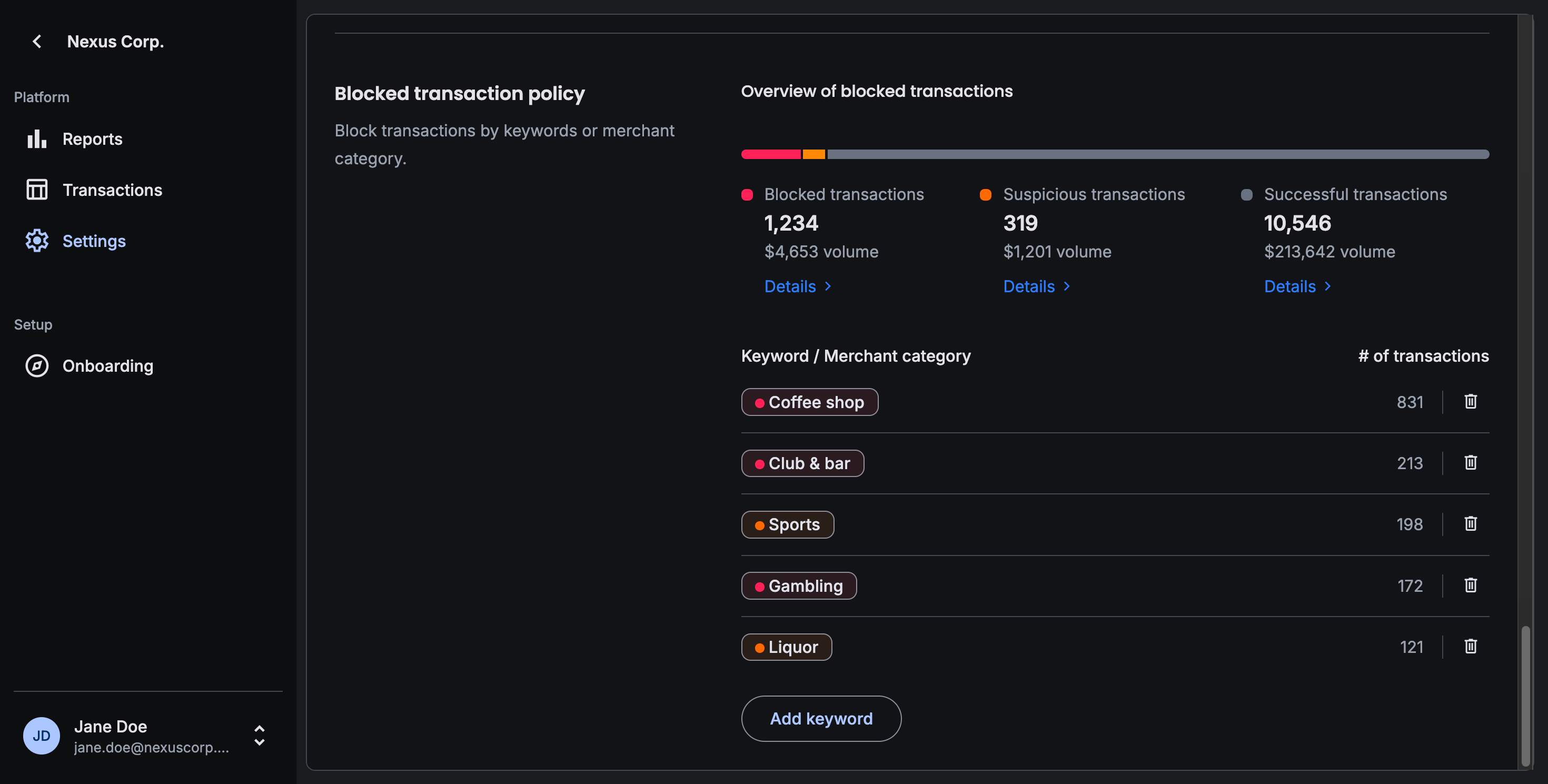Viewport: 1548px width, 784px height.
Task: Open the Onboarding compass icon
Action: 37,365
